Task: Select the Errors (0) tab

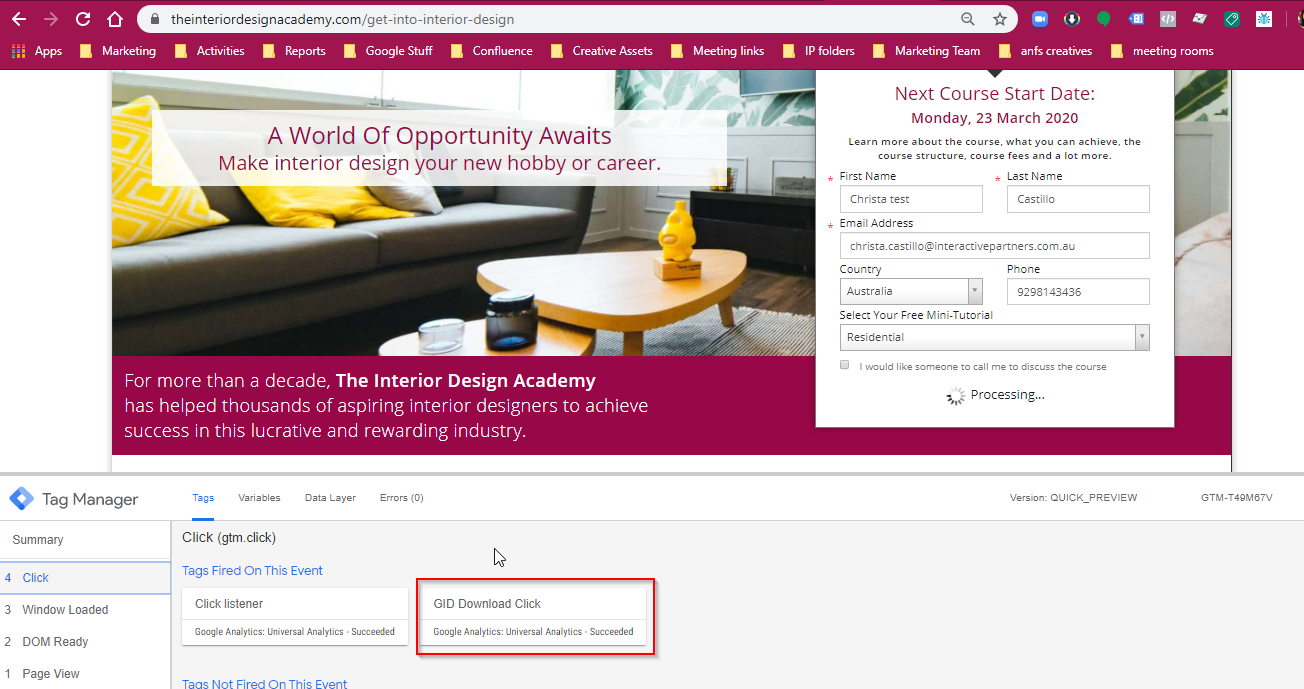Action: [x=401, y=498]
